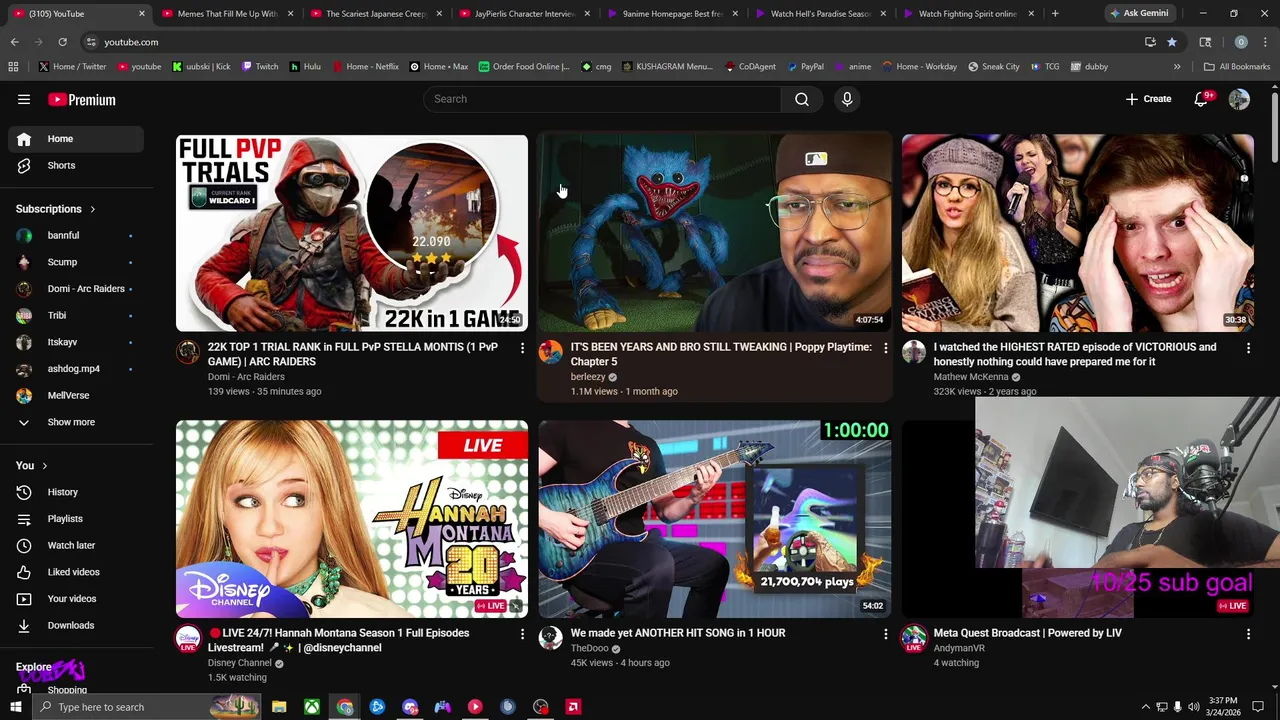Open Chrome three-dot menu

(x=1265, y=42)
